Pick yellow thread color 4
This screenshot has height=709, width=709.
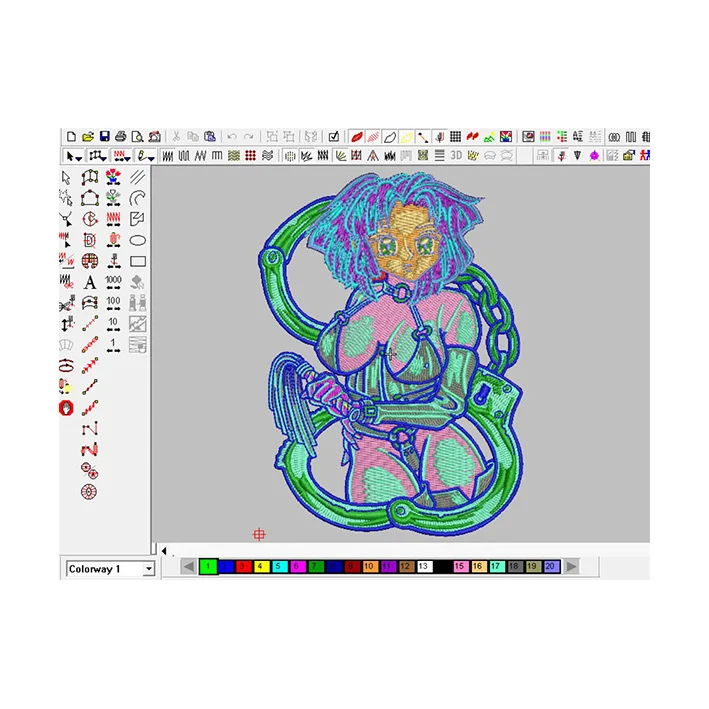coord(261,566)
